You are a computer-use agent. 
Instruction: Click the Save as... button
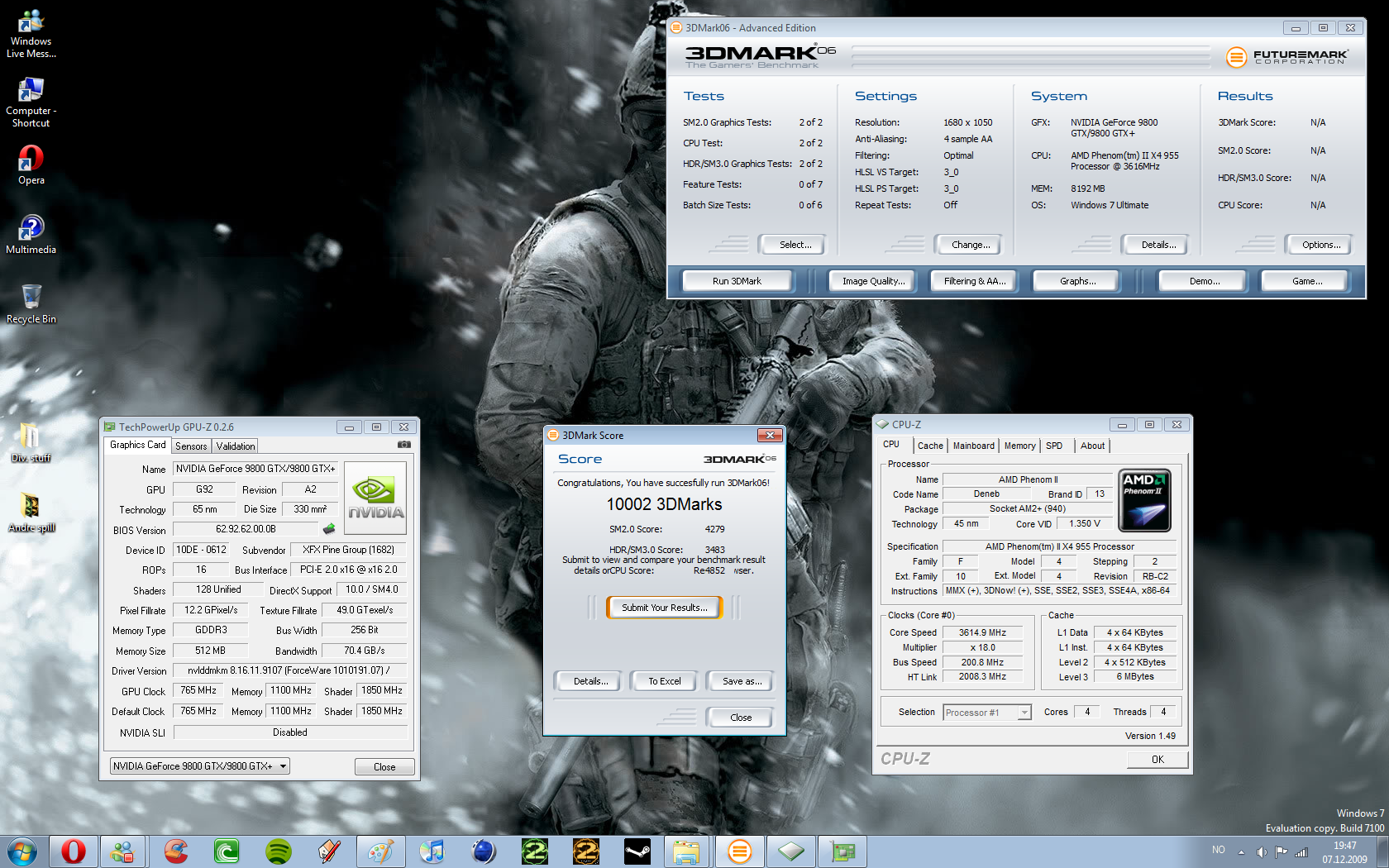(742, 681)
